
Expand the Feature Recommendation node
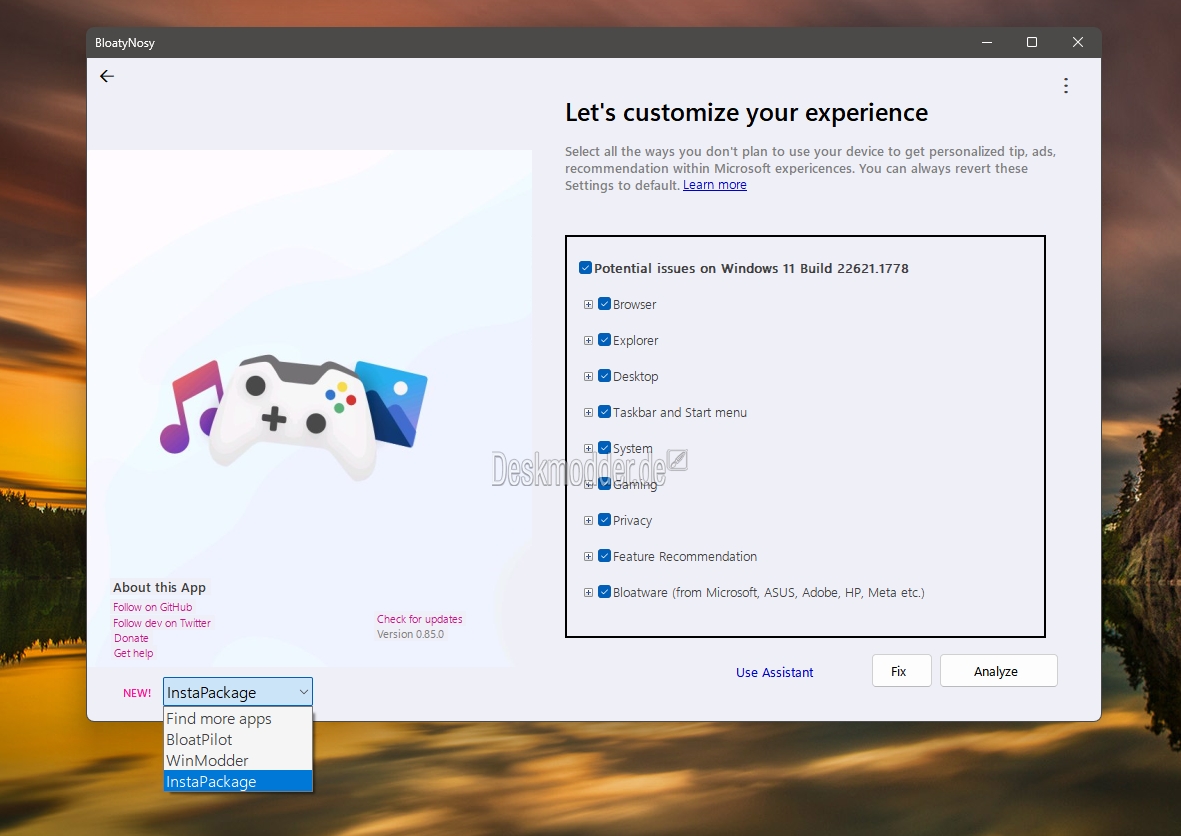[x=588, y=557]
